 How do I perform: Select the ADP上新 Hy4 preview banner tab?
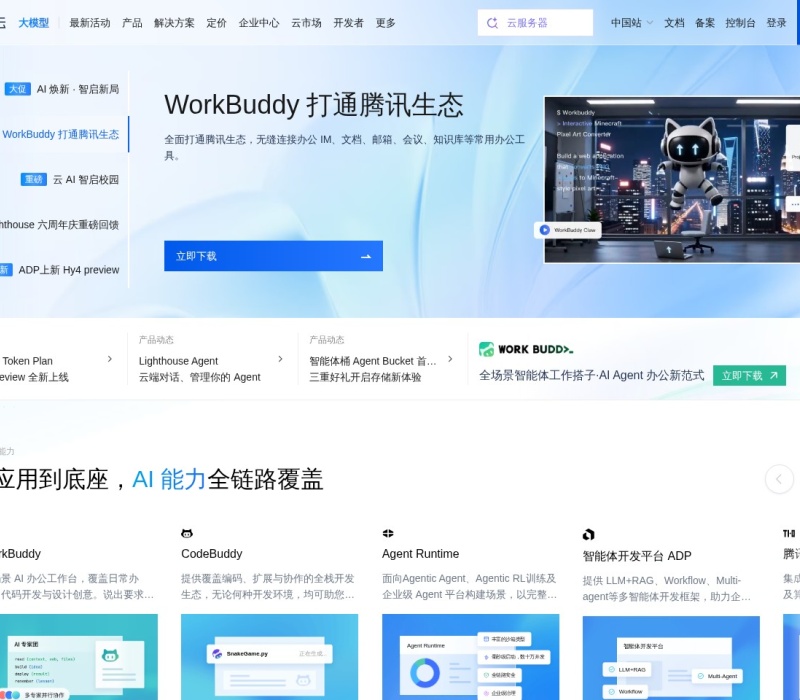coord(60,270)
